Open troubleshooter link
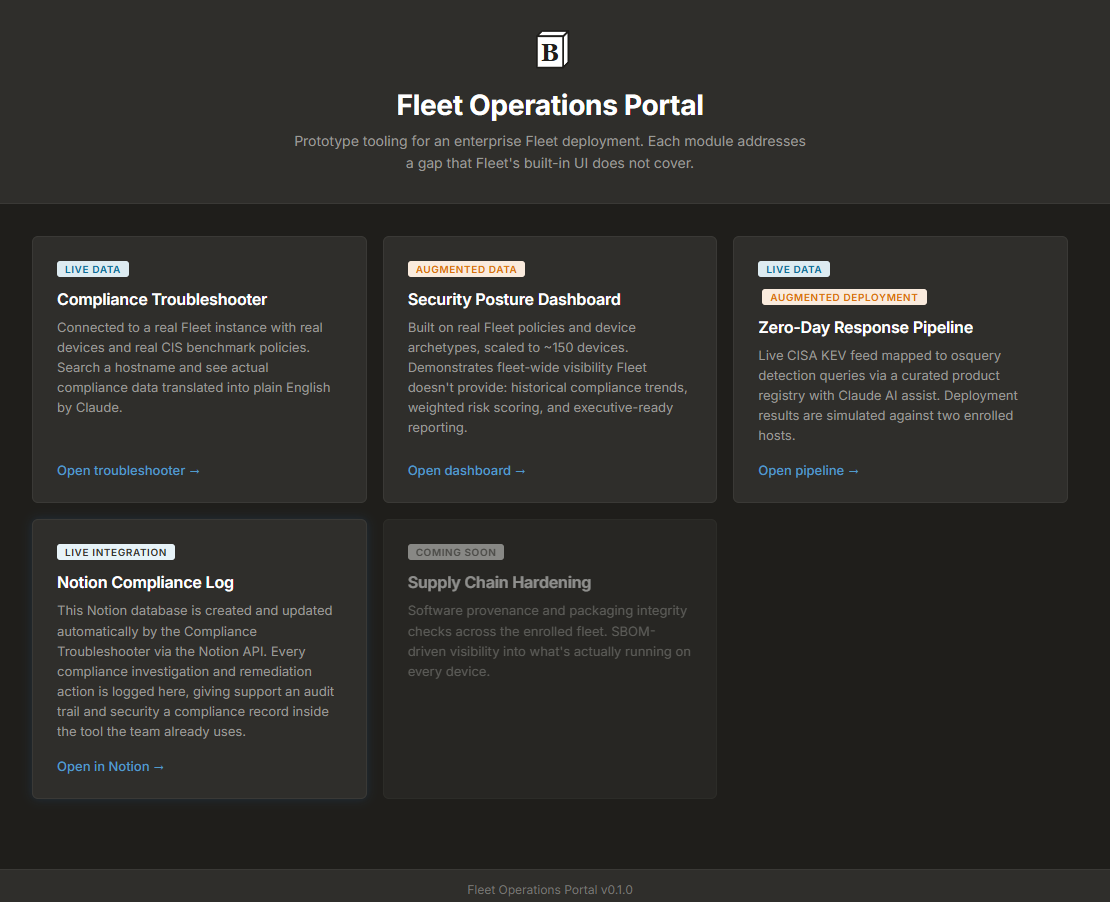This screenshot has width=1110, height=902. point(128,471)
